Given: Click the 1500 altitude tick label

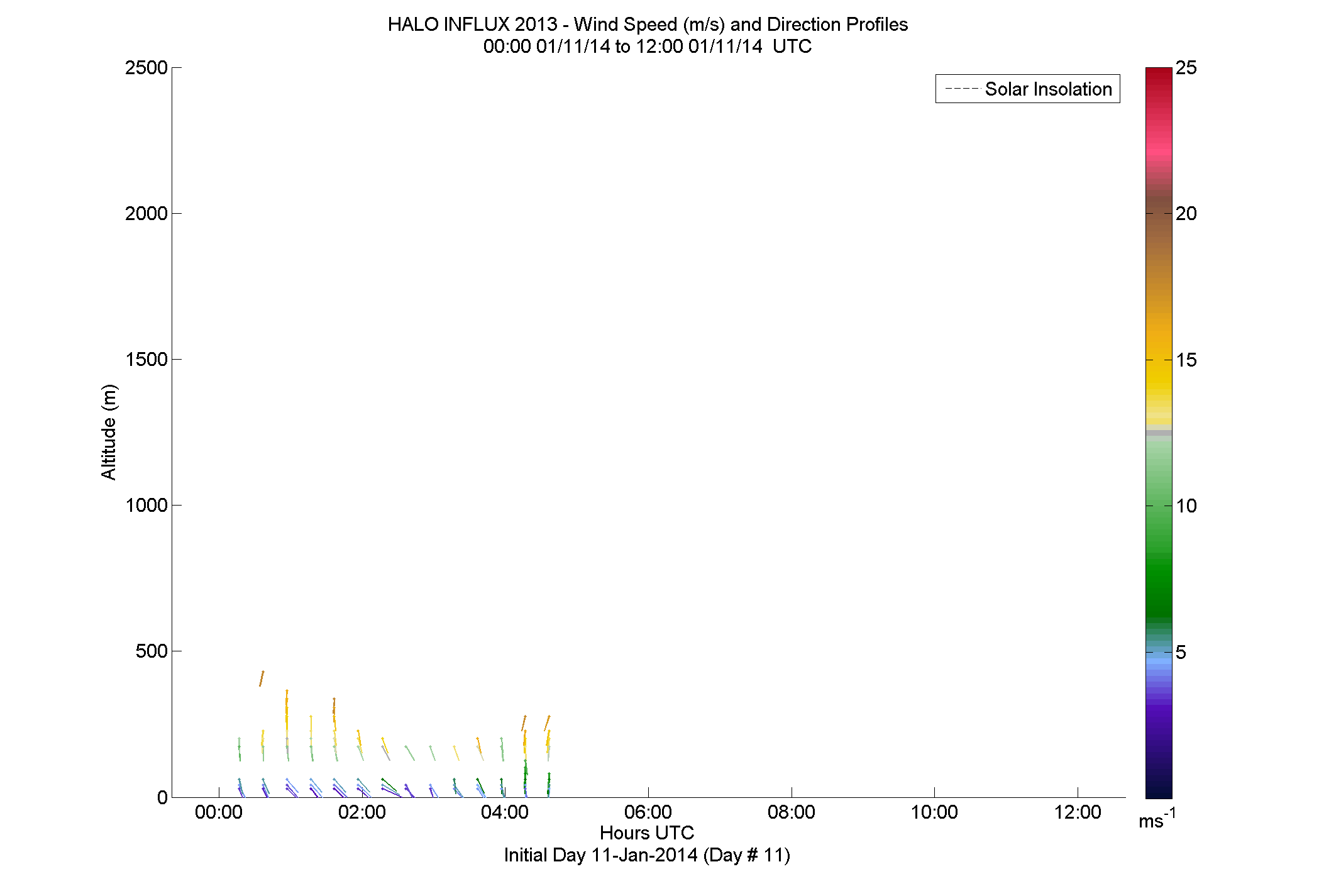Looking at the screenshot, I should [x=146, y=360].
